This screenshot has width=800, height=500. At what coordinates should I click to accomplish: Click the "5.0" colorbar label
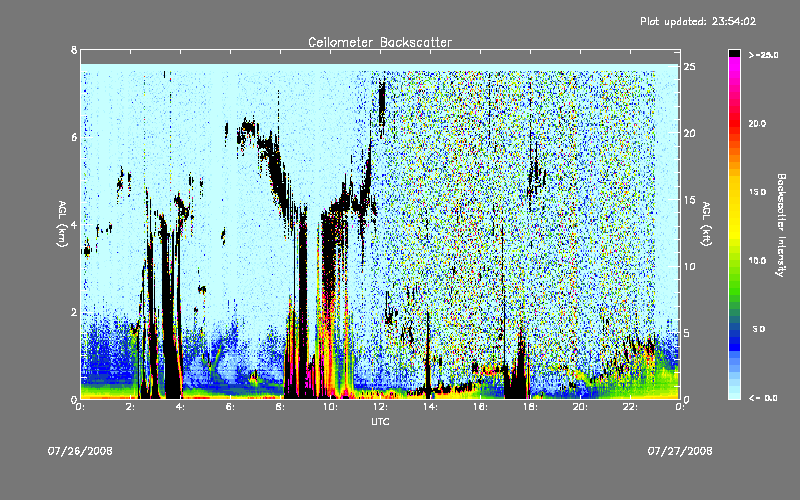759,329
